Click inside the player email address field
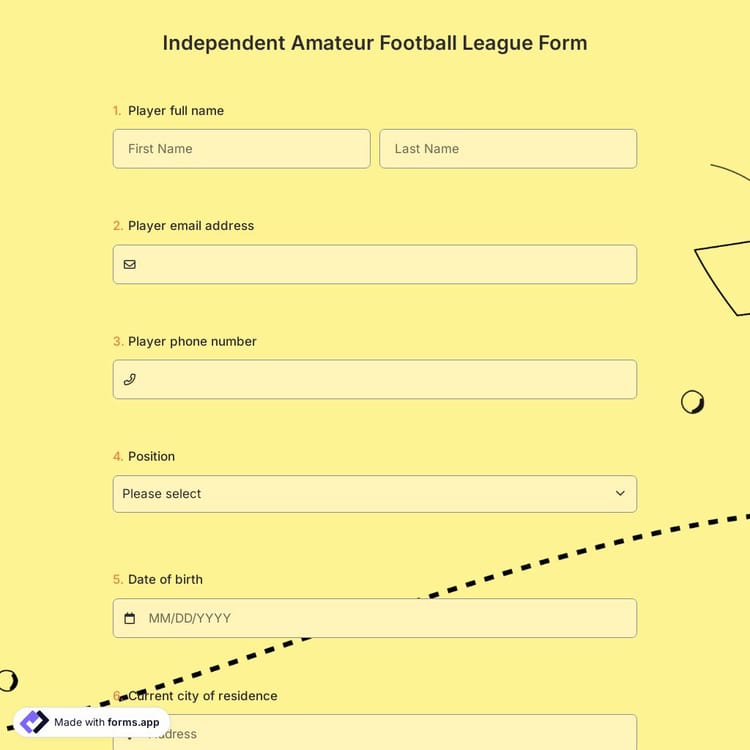The image size is (750, 750). coord(385,265)
